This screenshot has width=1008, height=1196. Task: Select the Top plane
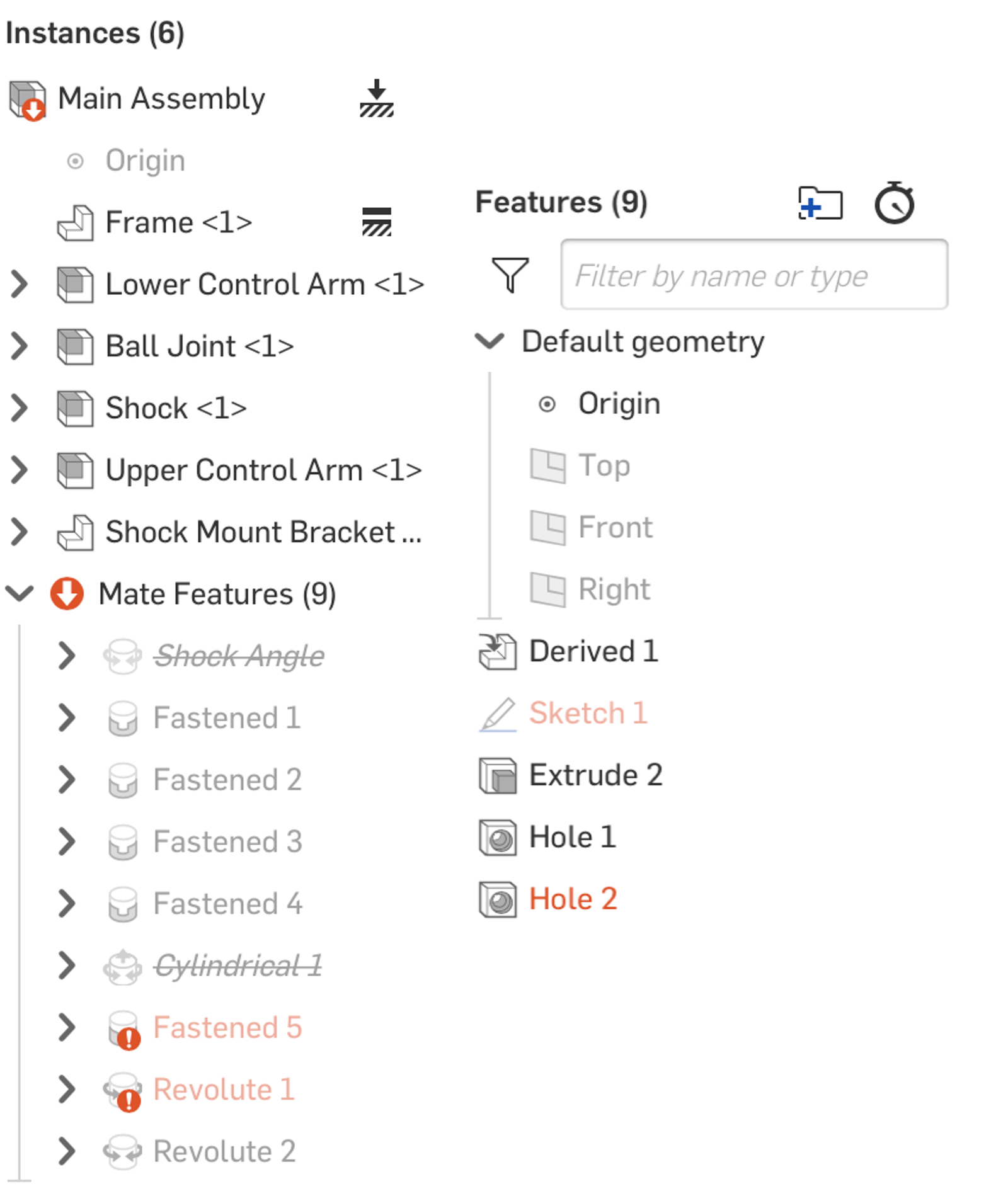point(604,465)
